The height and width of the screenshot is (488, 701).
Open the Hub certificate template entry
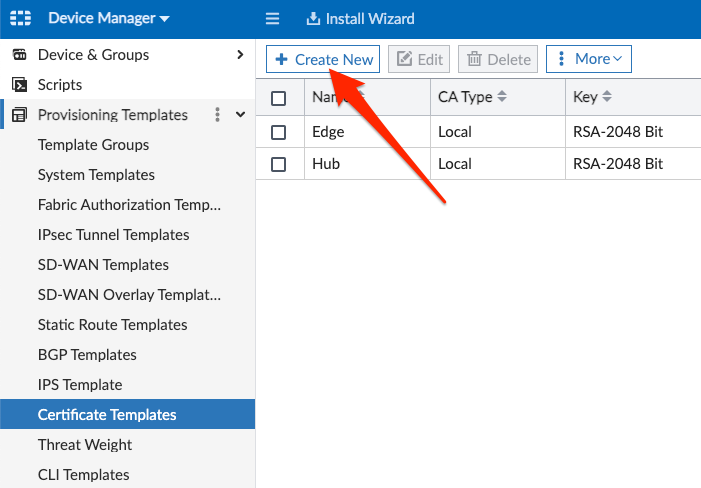pos(326,164)
